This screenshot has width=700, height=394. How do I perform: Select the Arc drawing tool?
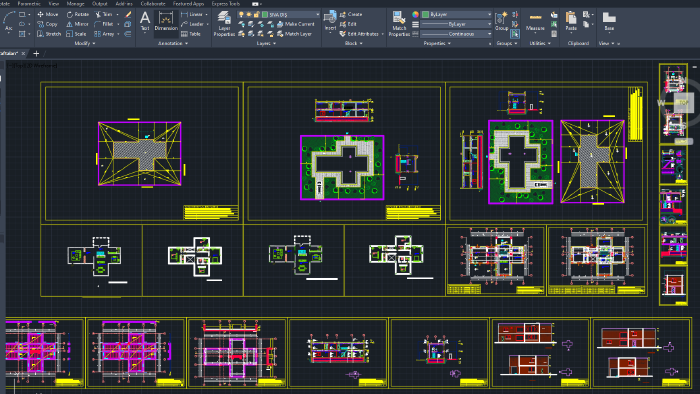pos(9,21)
